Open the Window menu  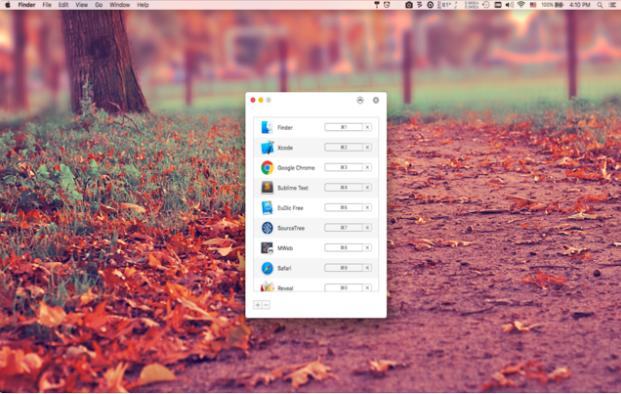click(x=119, y=5)
